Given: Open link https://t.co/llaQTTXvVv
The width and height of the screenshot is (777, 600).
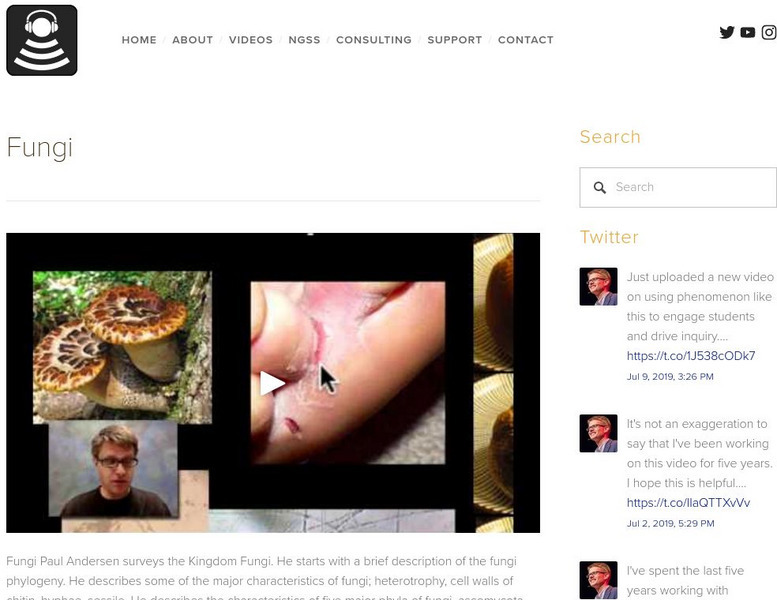Looking at the screenshot, I should 688,502.
